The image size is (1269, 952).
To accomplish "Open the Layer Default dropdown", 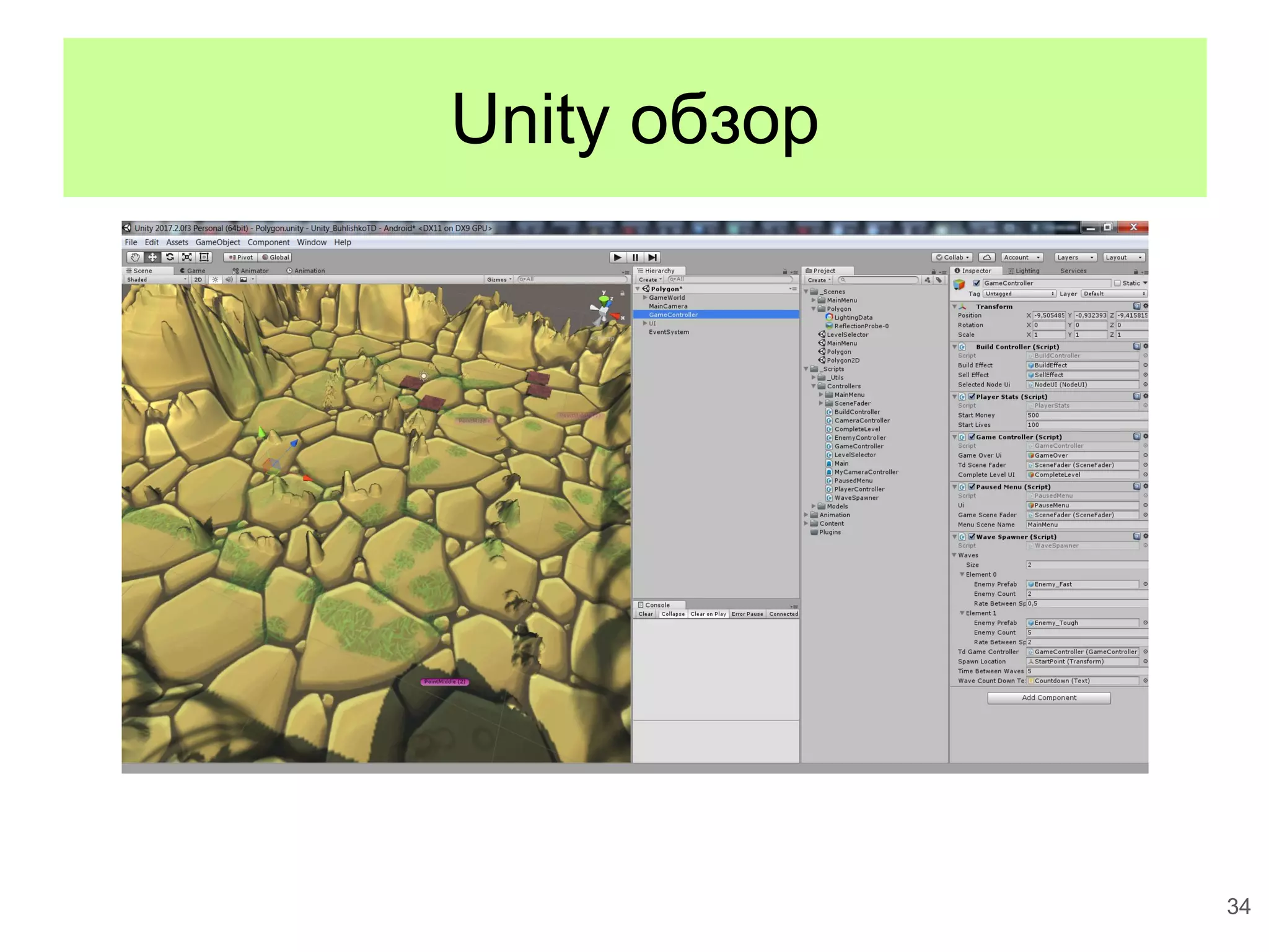I will pyautogui.click(x=1113, y=294).
